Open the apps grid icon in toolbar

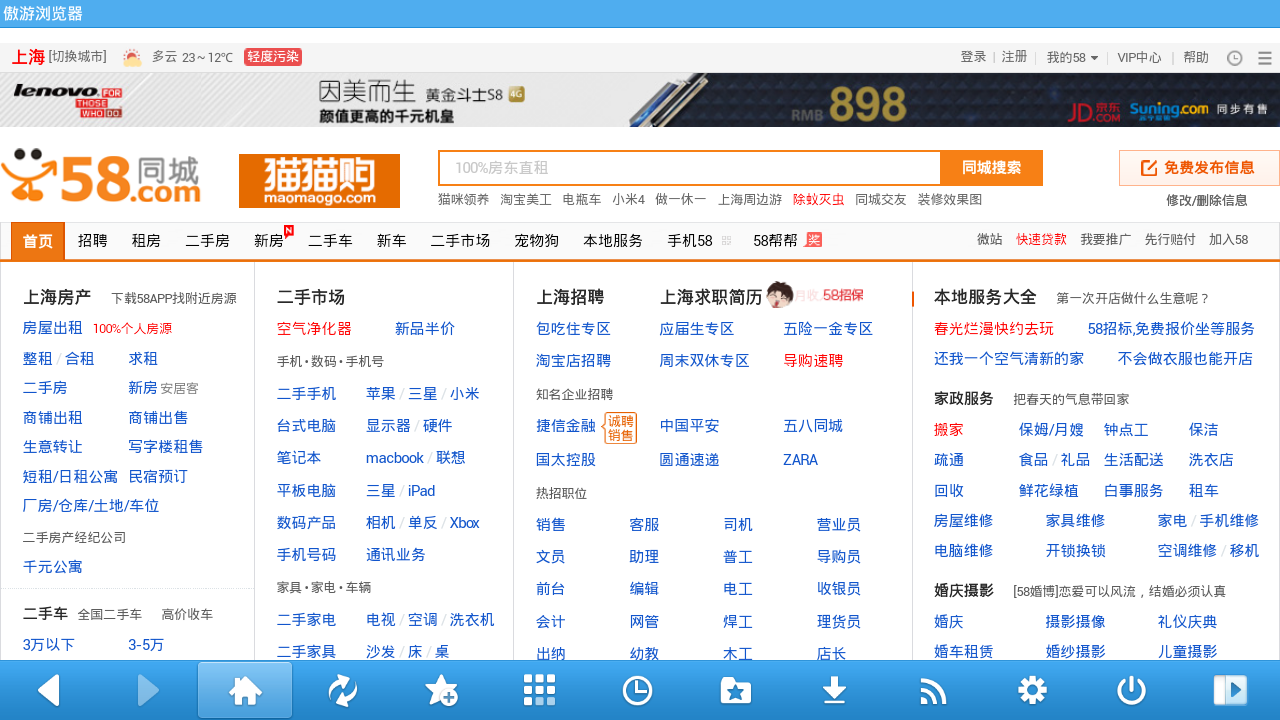click(539, 690)
